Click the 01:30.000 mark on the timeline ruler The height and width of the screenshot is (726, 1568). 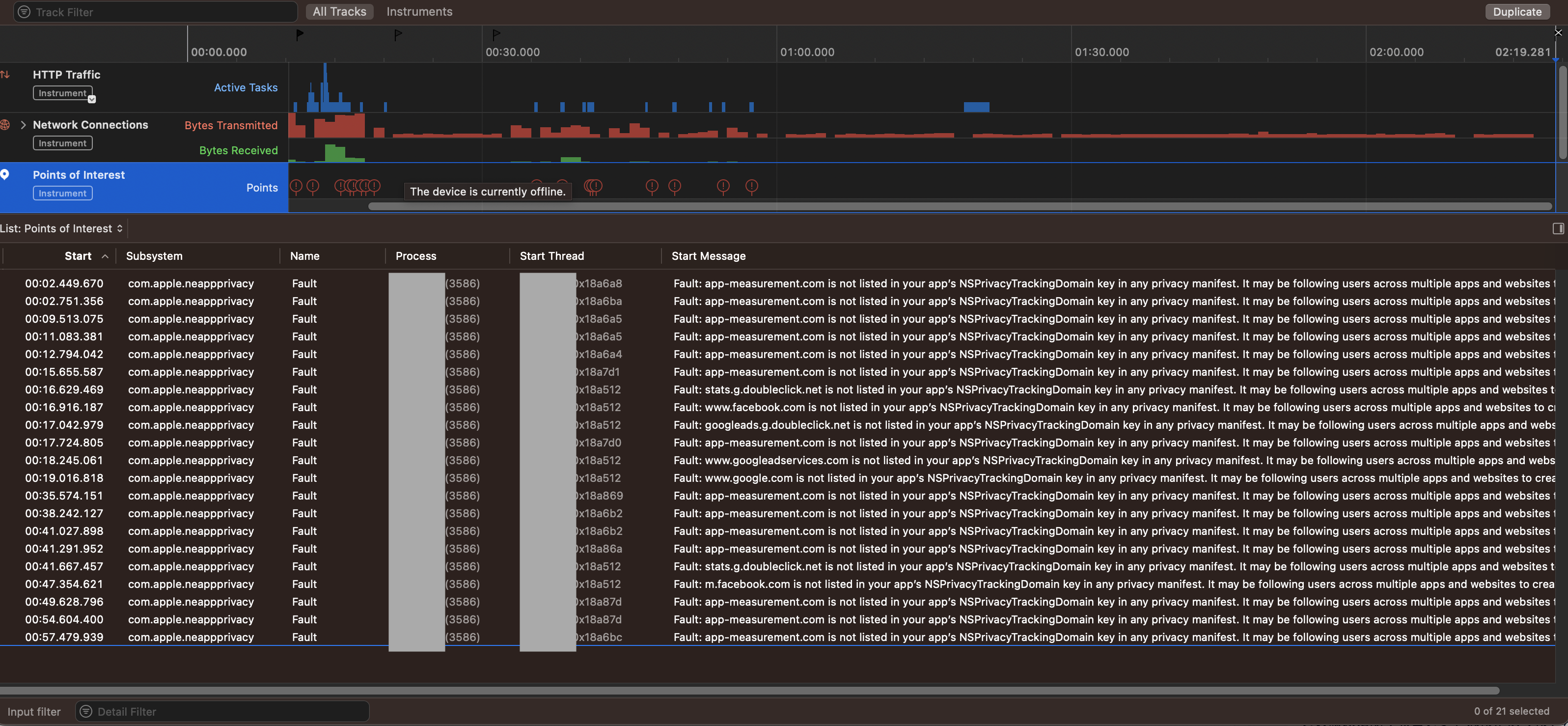pos(1102,53)
